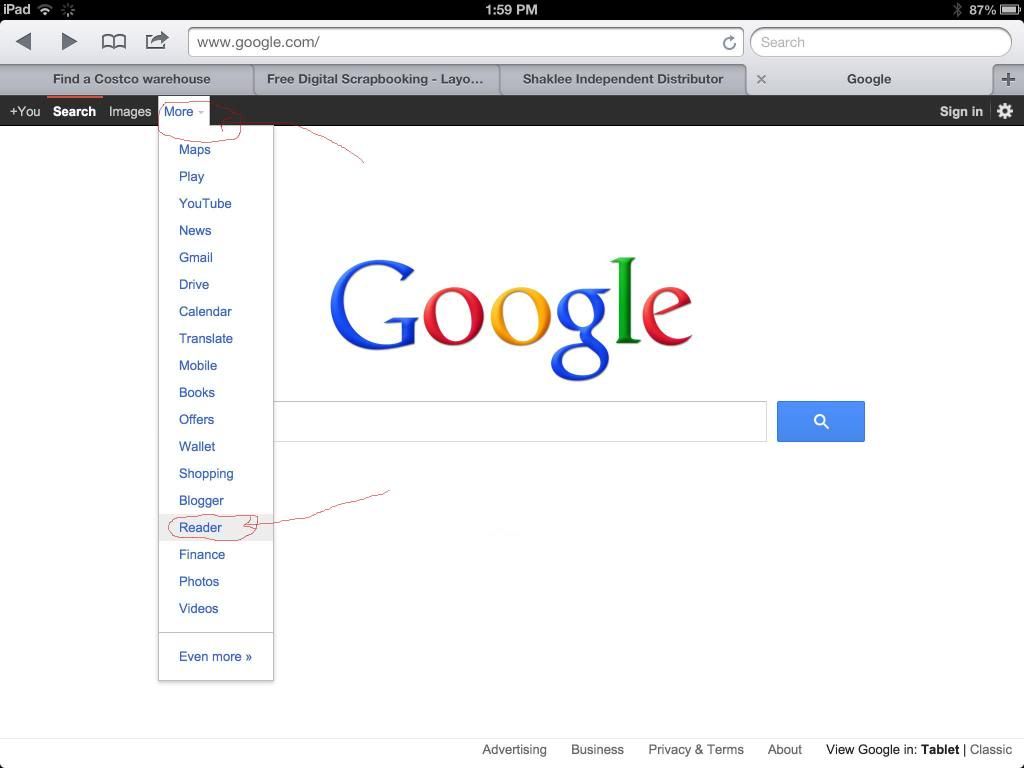Select Translate in the More menu
This screenshot has height=768, width=1024.
tap(206, 338)
